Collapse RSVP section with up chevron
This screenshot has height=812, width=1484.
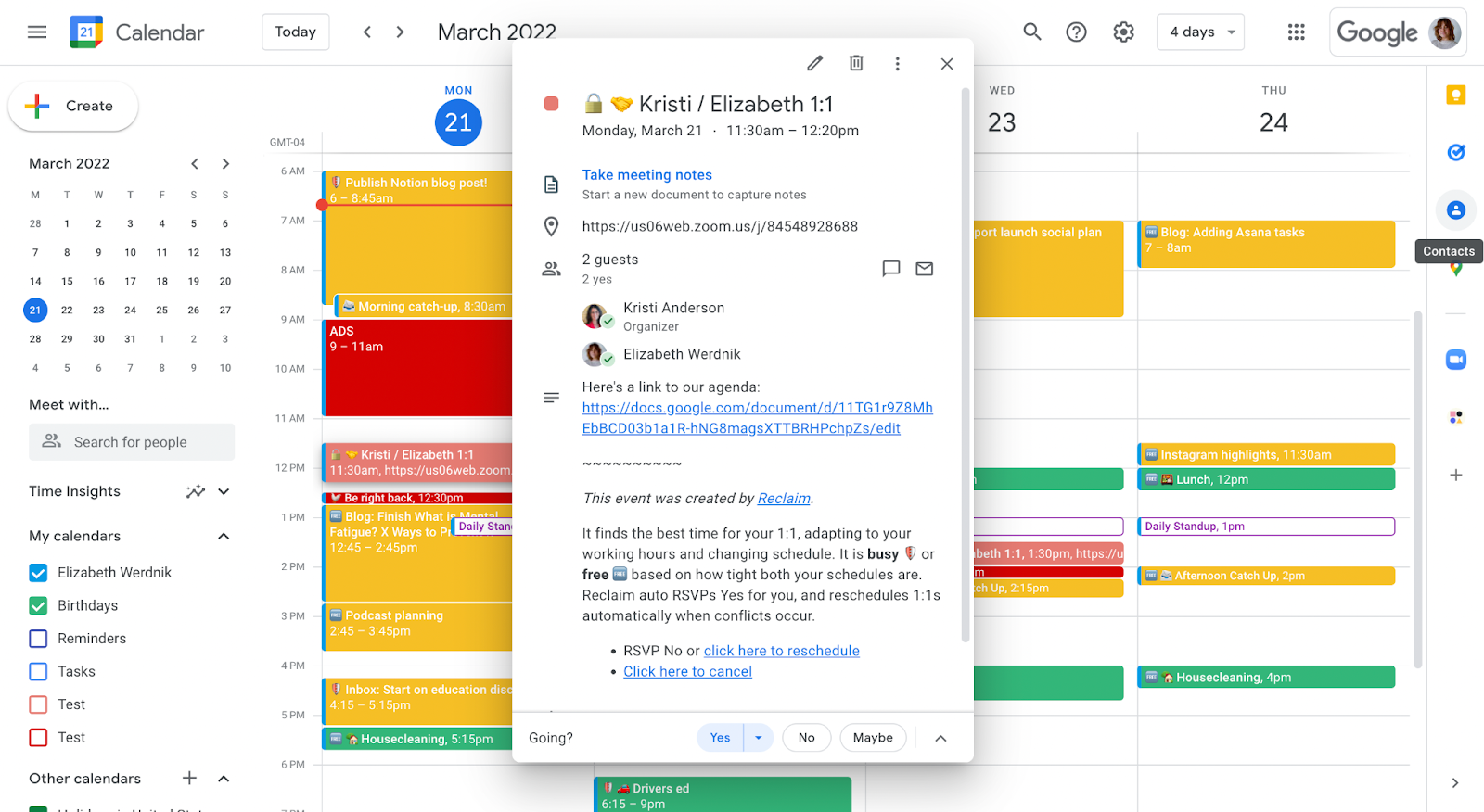click(x=940, y=738)
